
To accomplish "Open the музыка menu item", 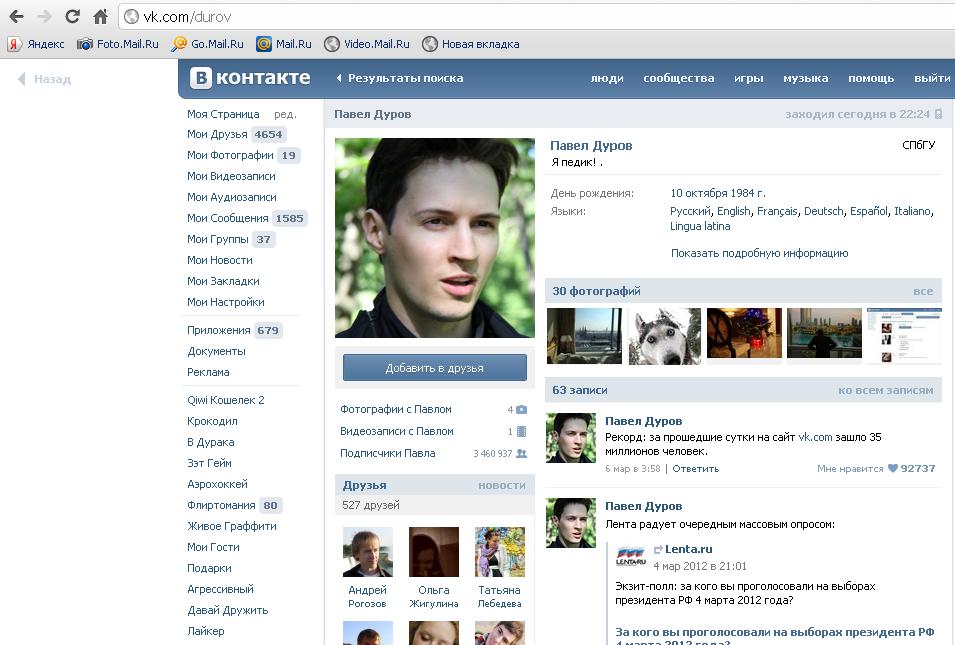I will tap(805, 78).
